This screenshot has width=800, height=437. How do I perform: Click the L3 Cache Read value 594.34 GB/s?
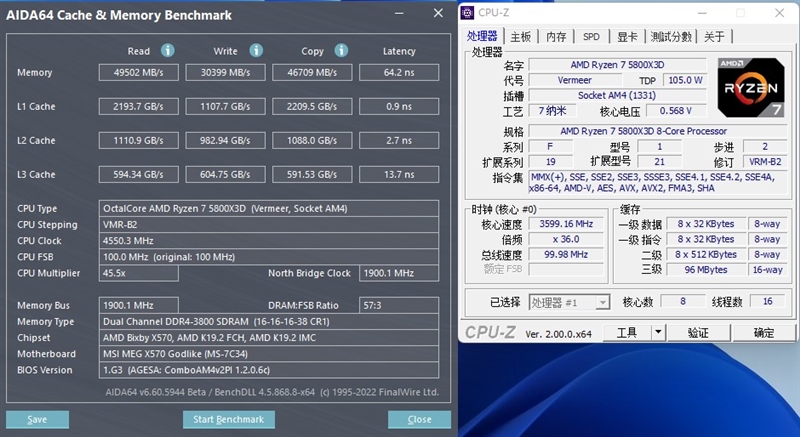(x=139, y=174)
